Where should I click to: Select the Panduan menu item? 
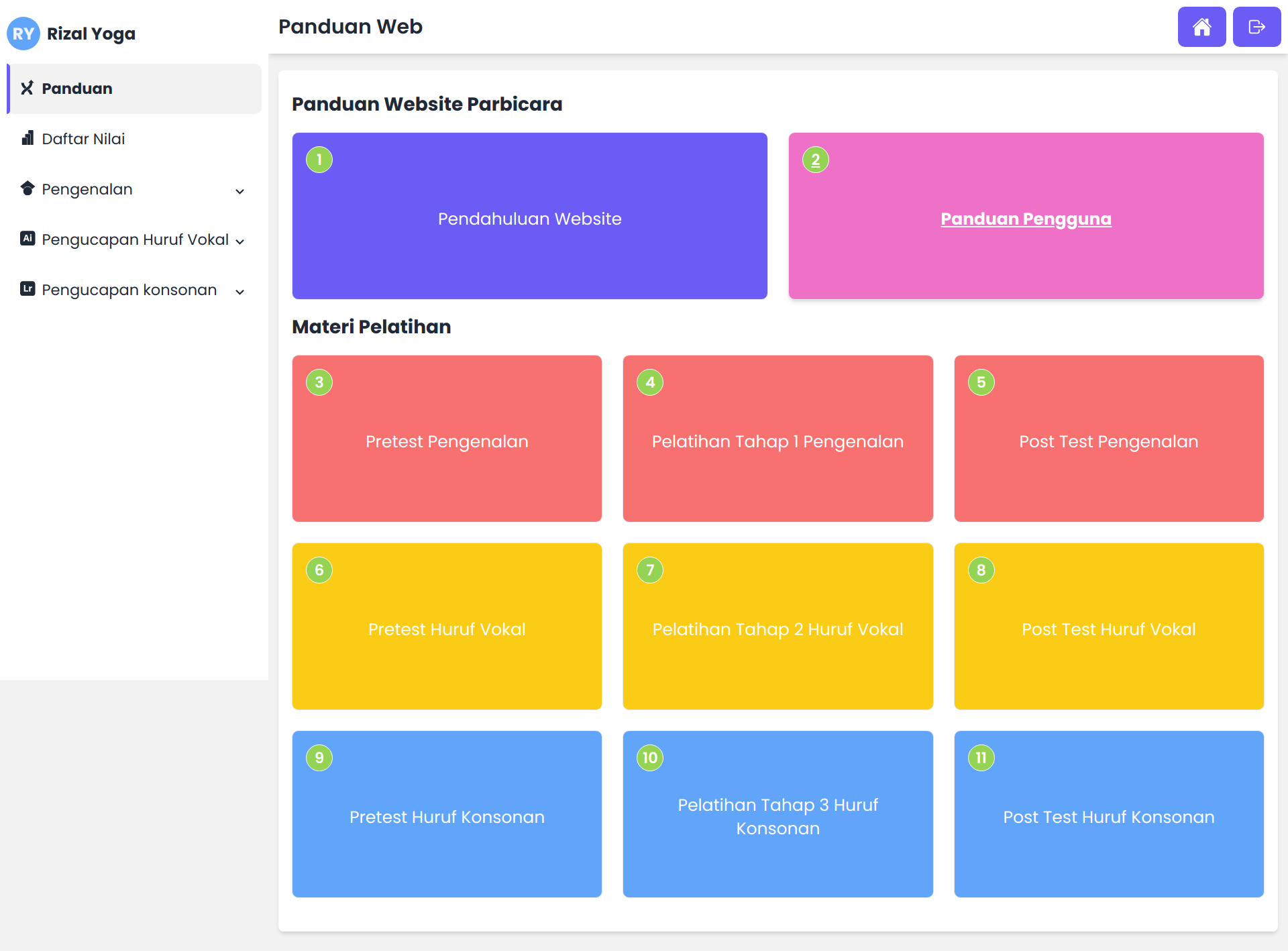77,89
